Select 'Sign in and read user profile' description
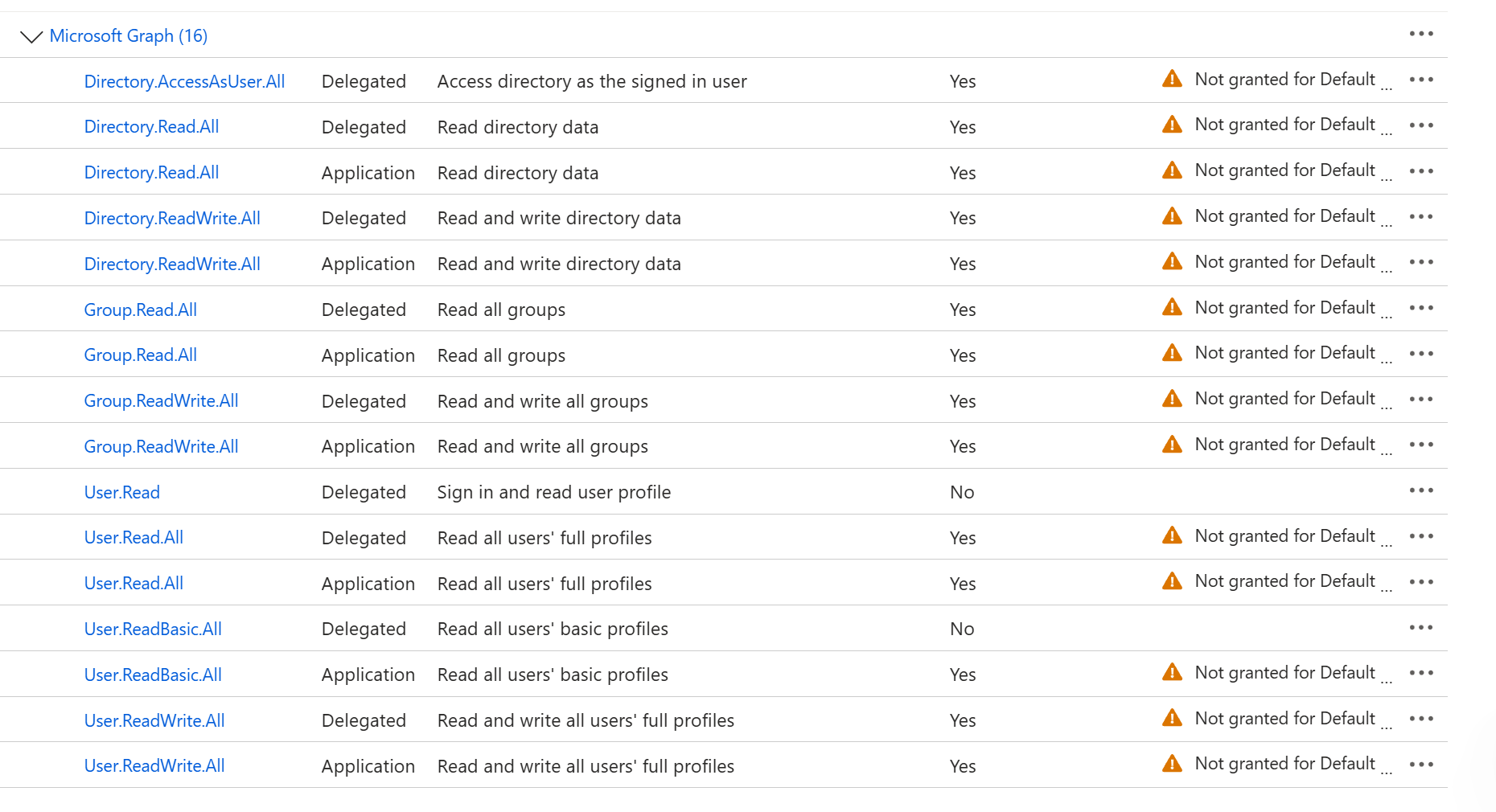Image resolution: width=1496 pixels, height=812 pixels. pos(554,492)
